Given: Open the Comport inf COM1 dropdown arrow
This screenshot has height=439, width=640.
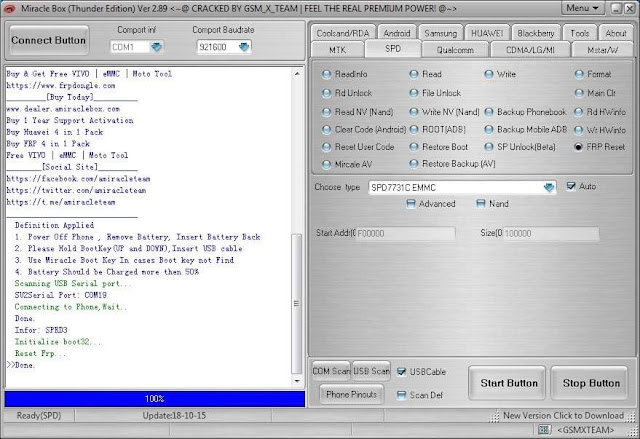Looking at the screenshot, I should (x=157, y=47).
